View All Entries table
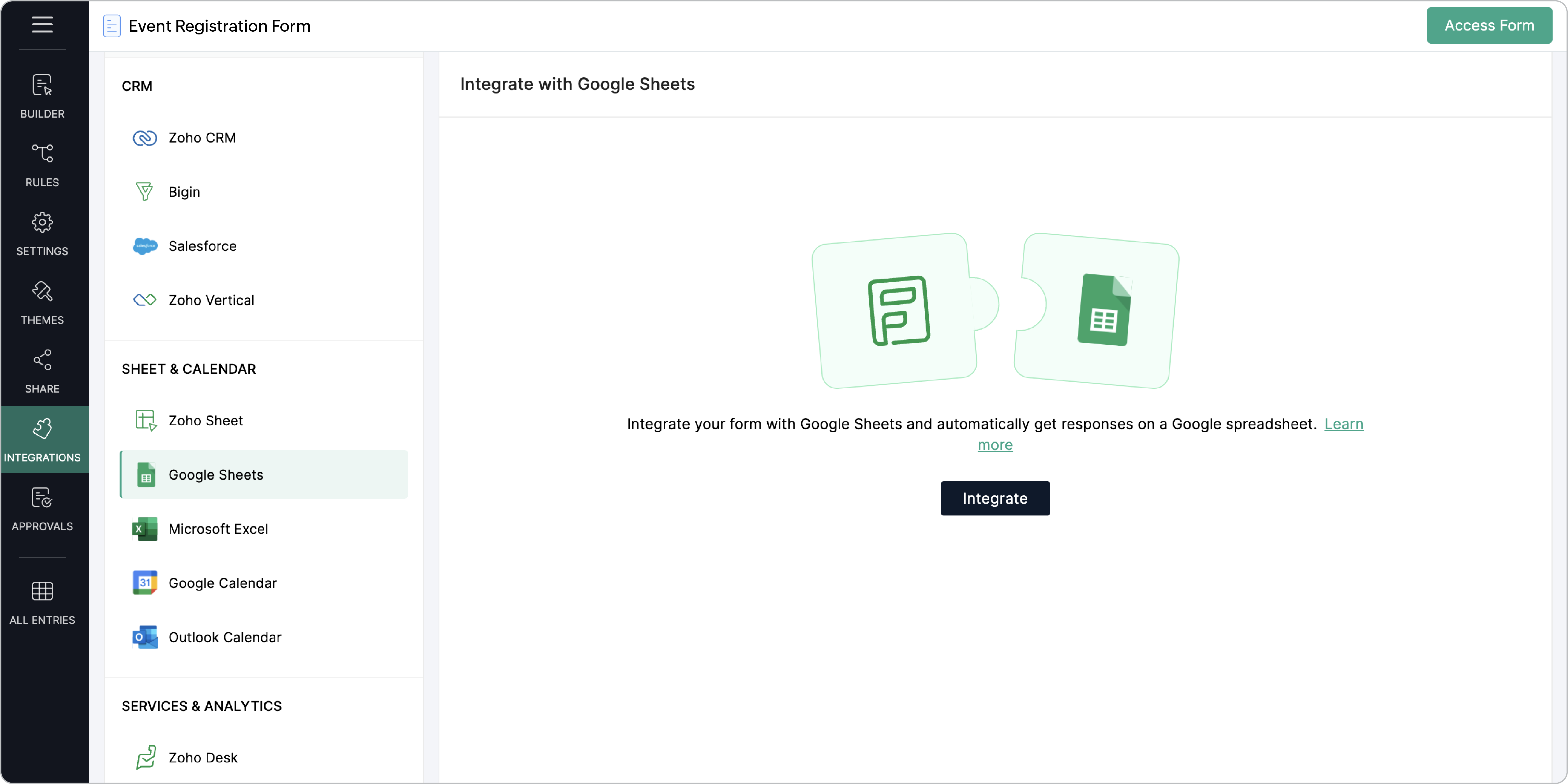Screen dimensions: 1568x784 (x=42, y=603)
